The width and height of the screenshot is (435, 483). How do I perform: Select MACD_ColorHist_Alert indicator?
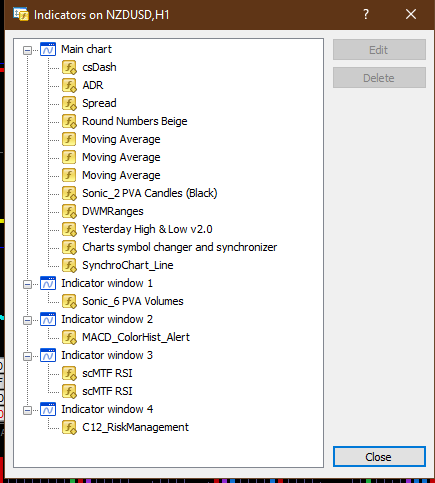point(136,337)
